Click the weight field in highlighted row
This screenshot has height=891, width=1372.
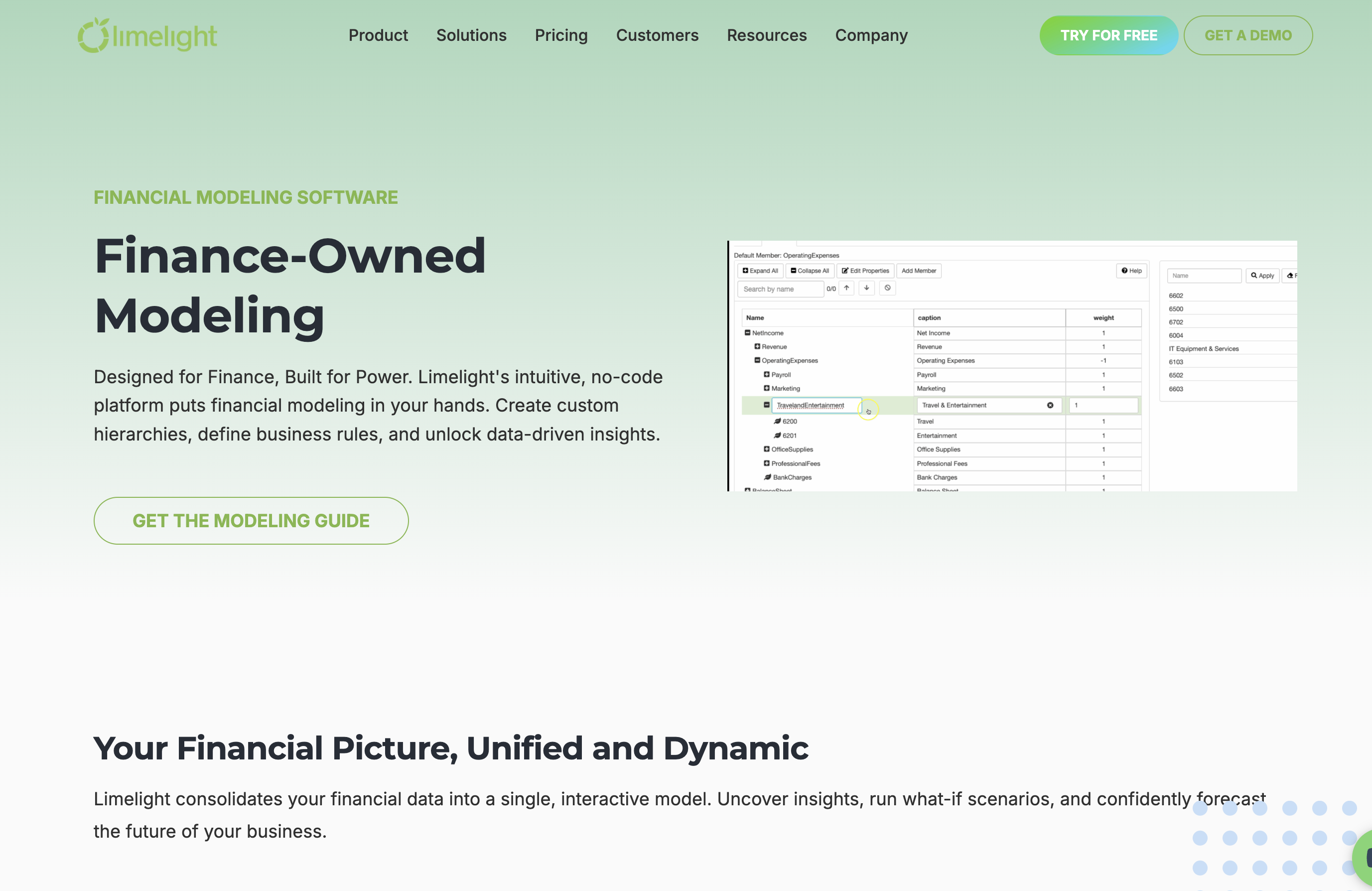1103,406
